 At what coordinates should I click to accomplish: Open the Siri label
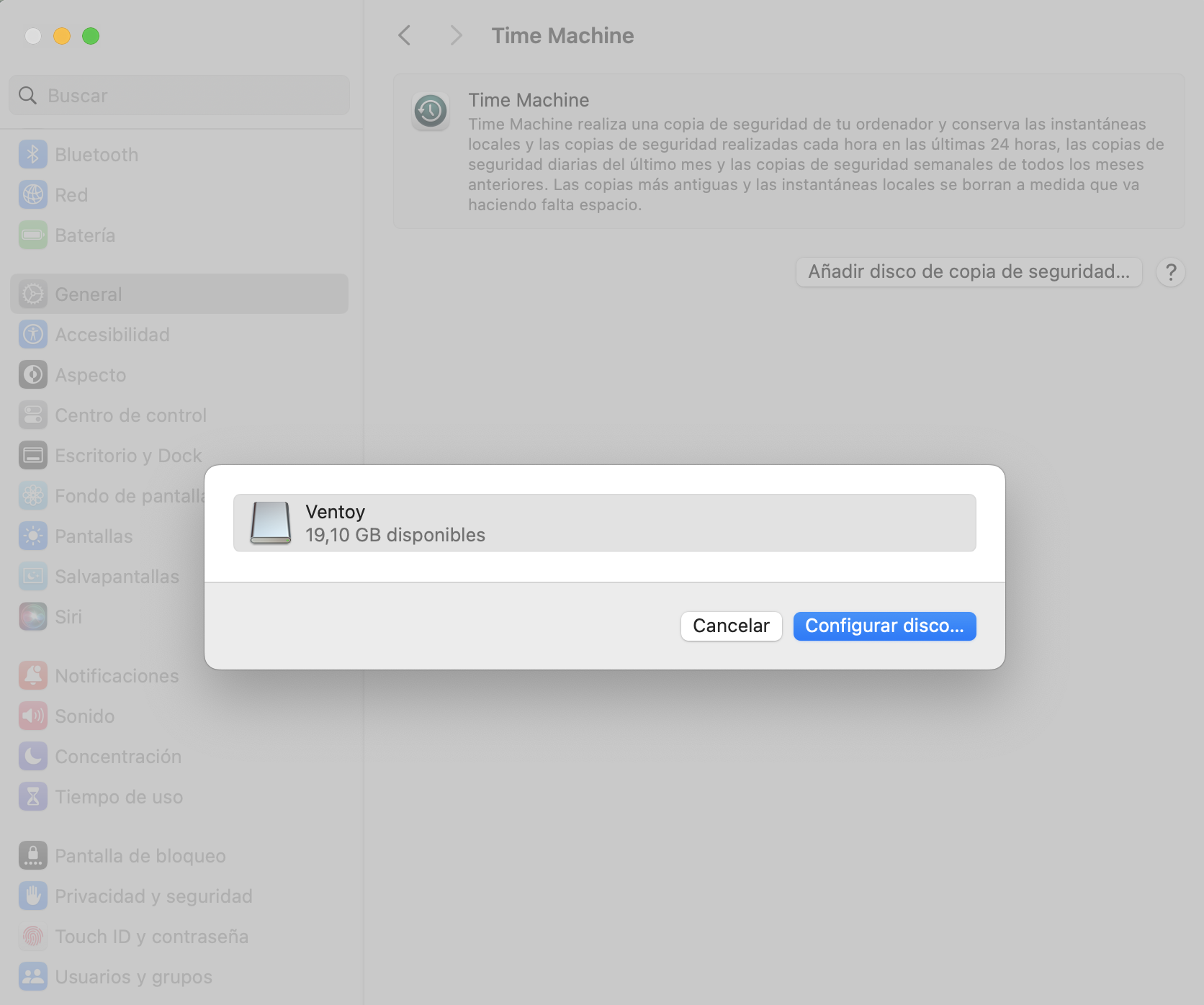(x=68, y=617)
